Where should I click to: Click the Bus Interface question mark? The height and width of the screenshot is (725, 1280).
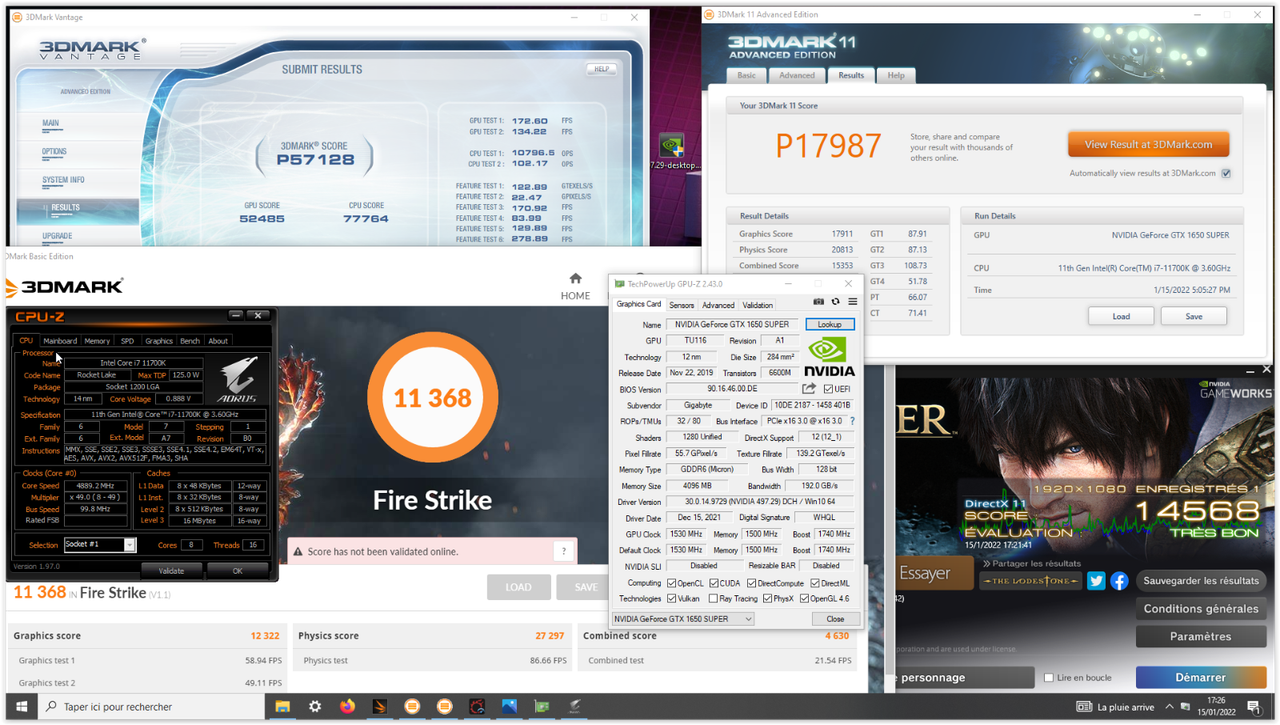[x=852, y=421]
